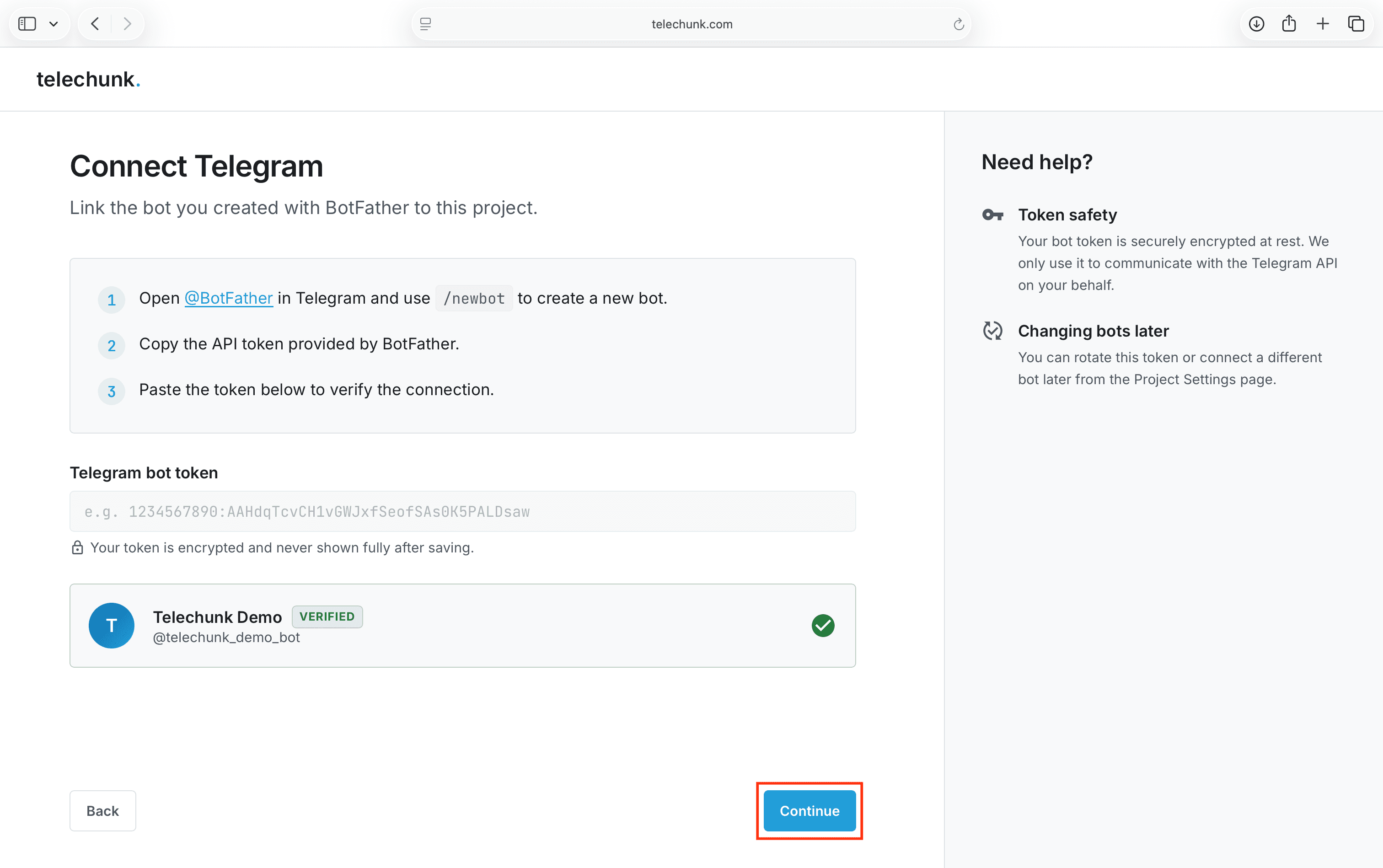The height and width of the screenshot is (868, 1383).
Task: Click the telechunk logo
Action: (x=88, y=79)
